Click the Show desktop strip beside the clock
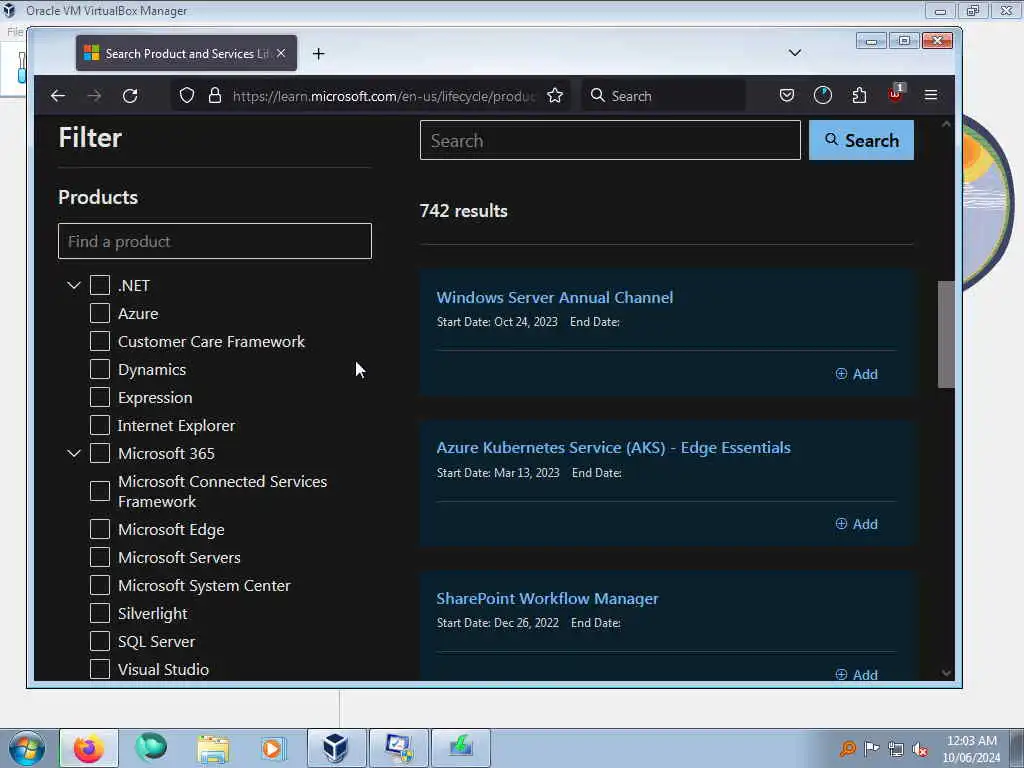 point(1016,748)
